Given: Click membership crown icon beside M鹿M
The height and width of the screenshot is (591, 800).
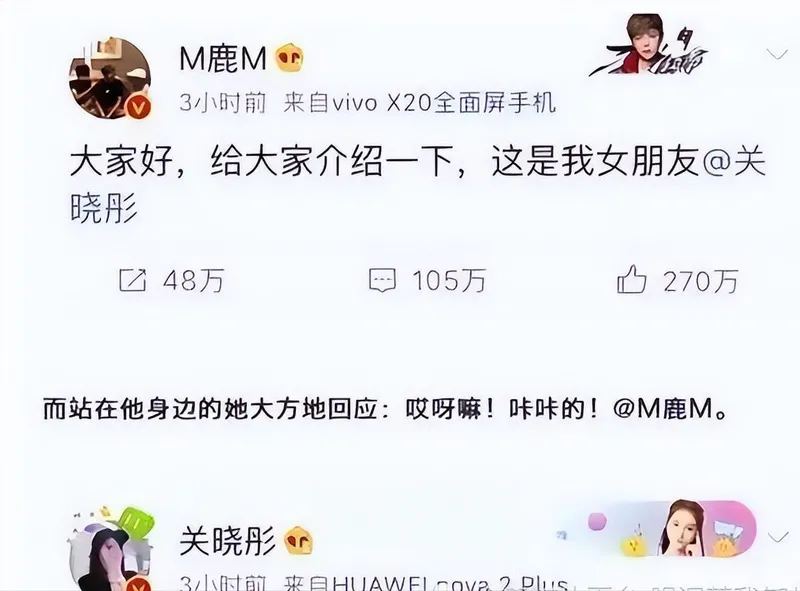Looking at the screenshot, I should 289,58.
